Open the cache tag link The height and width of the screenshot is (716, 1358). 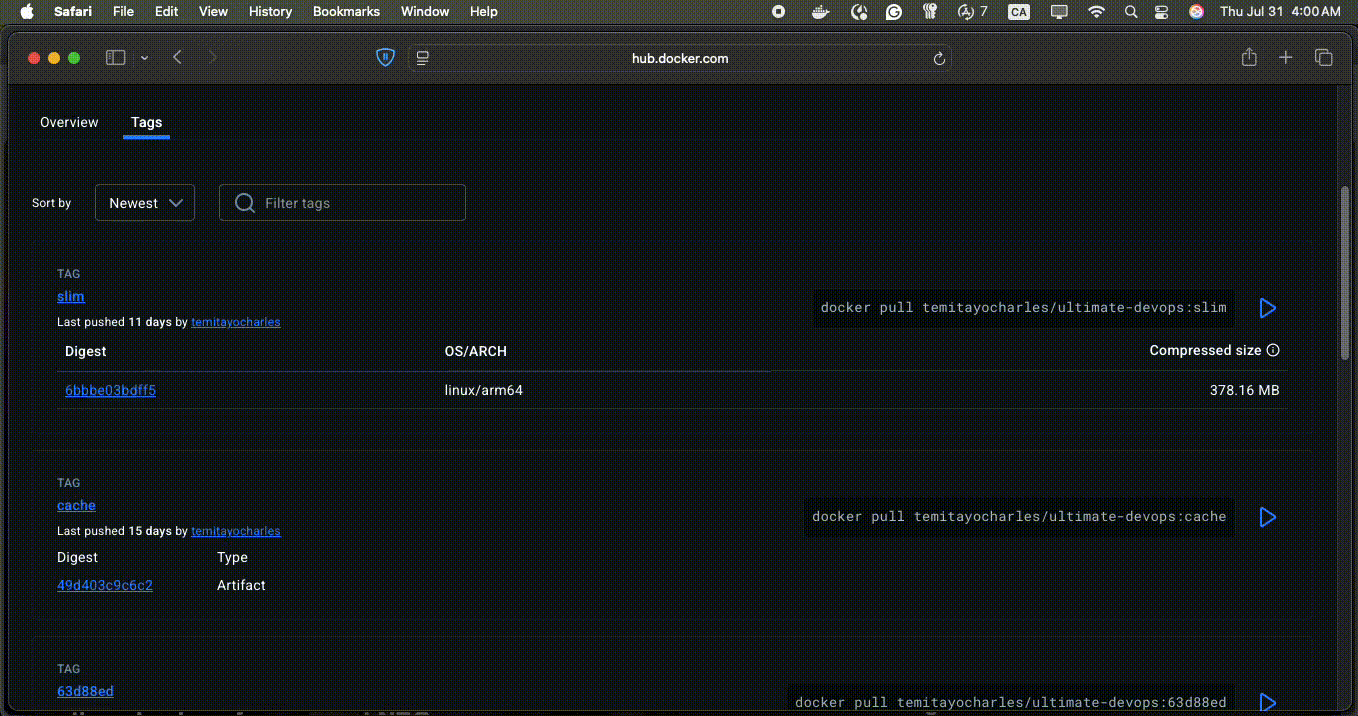pyautogui.click(x=76, y=505)
